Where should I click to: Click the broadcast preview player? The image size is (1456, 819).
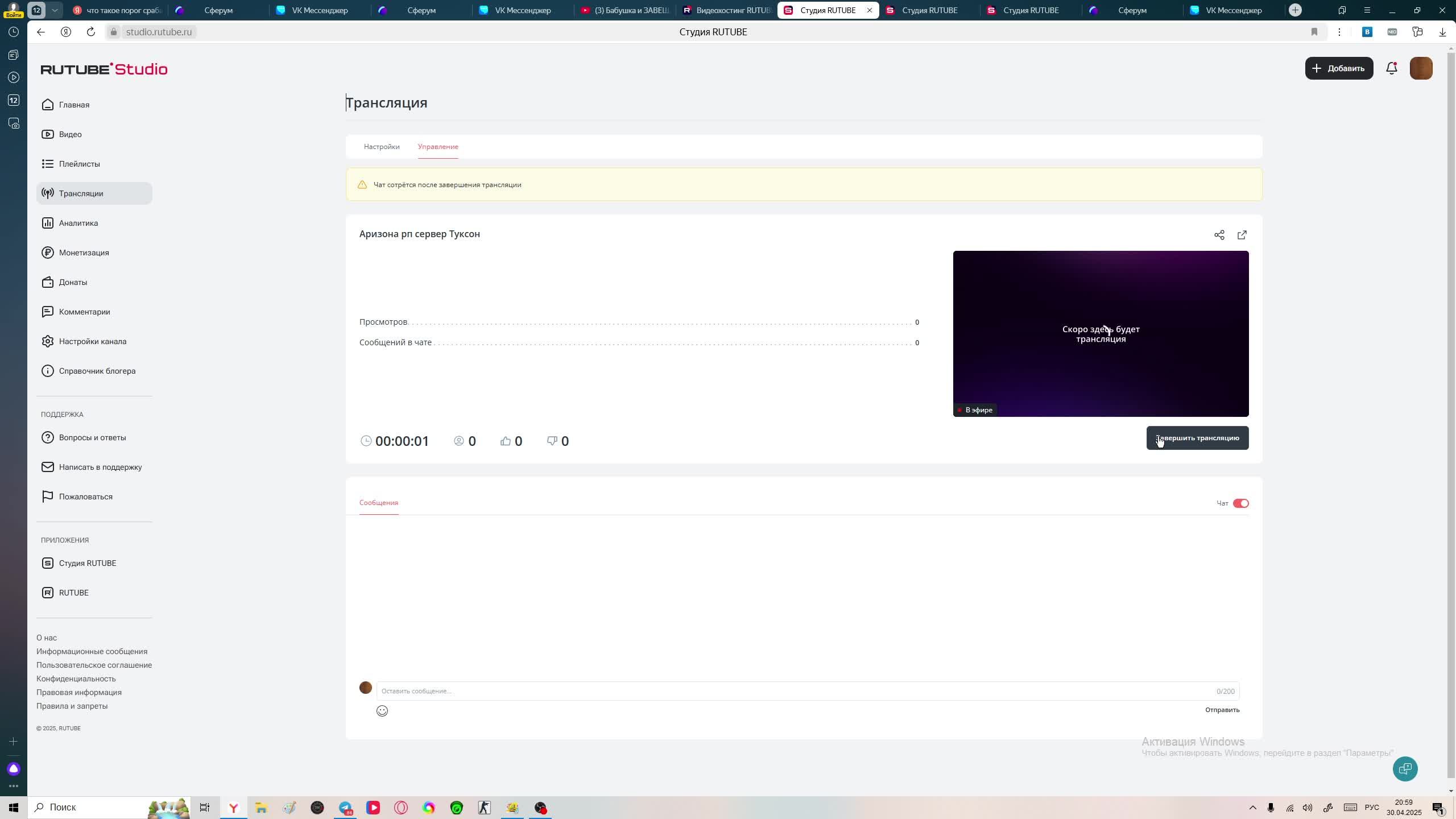1101,334
